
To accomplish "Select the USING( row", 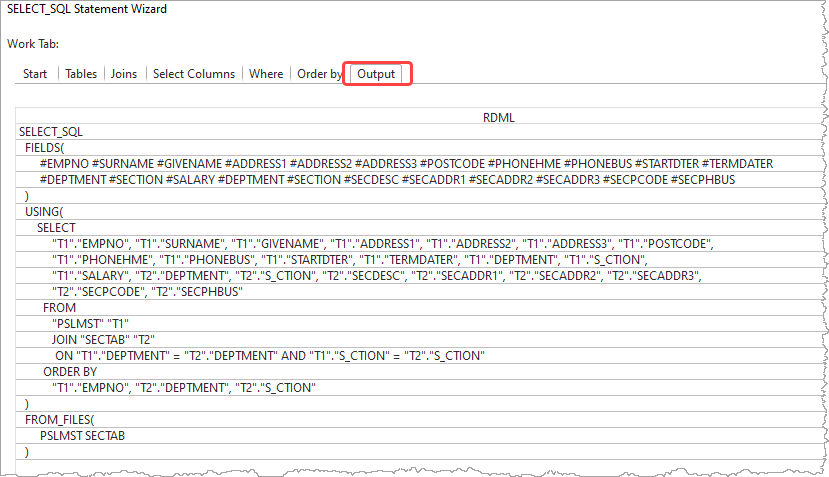I will tap(422, 212).
